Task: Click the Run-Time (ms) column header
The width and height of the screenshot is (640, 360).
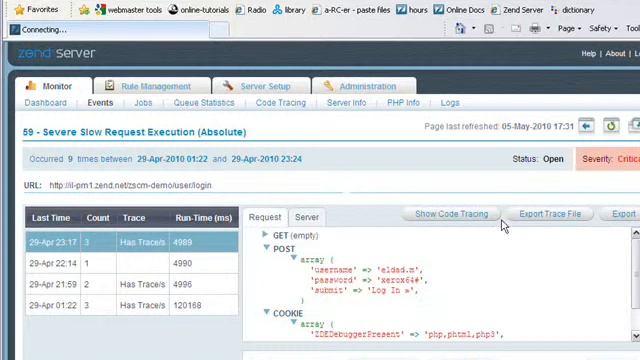Action: coord(204,218)
